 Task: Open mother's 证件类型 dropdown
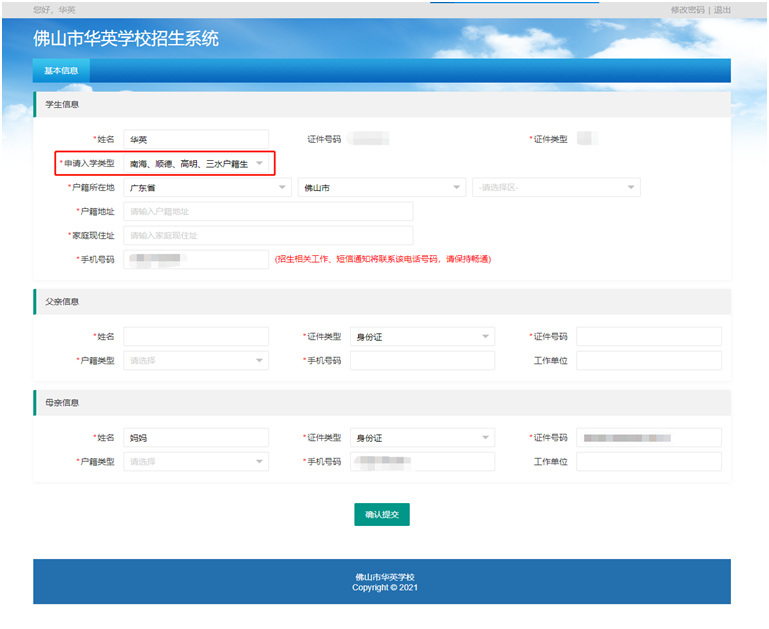click(422, 438)
